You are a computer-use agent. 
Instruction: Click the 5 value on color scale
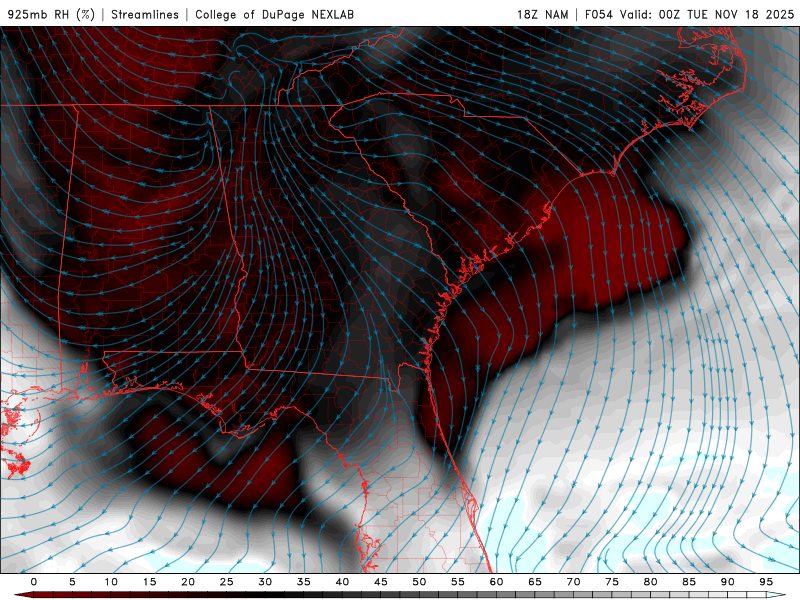(x=72, y=582)
